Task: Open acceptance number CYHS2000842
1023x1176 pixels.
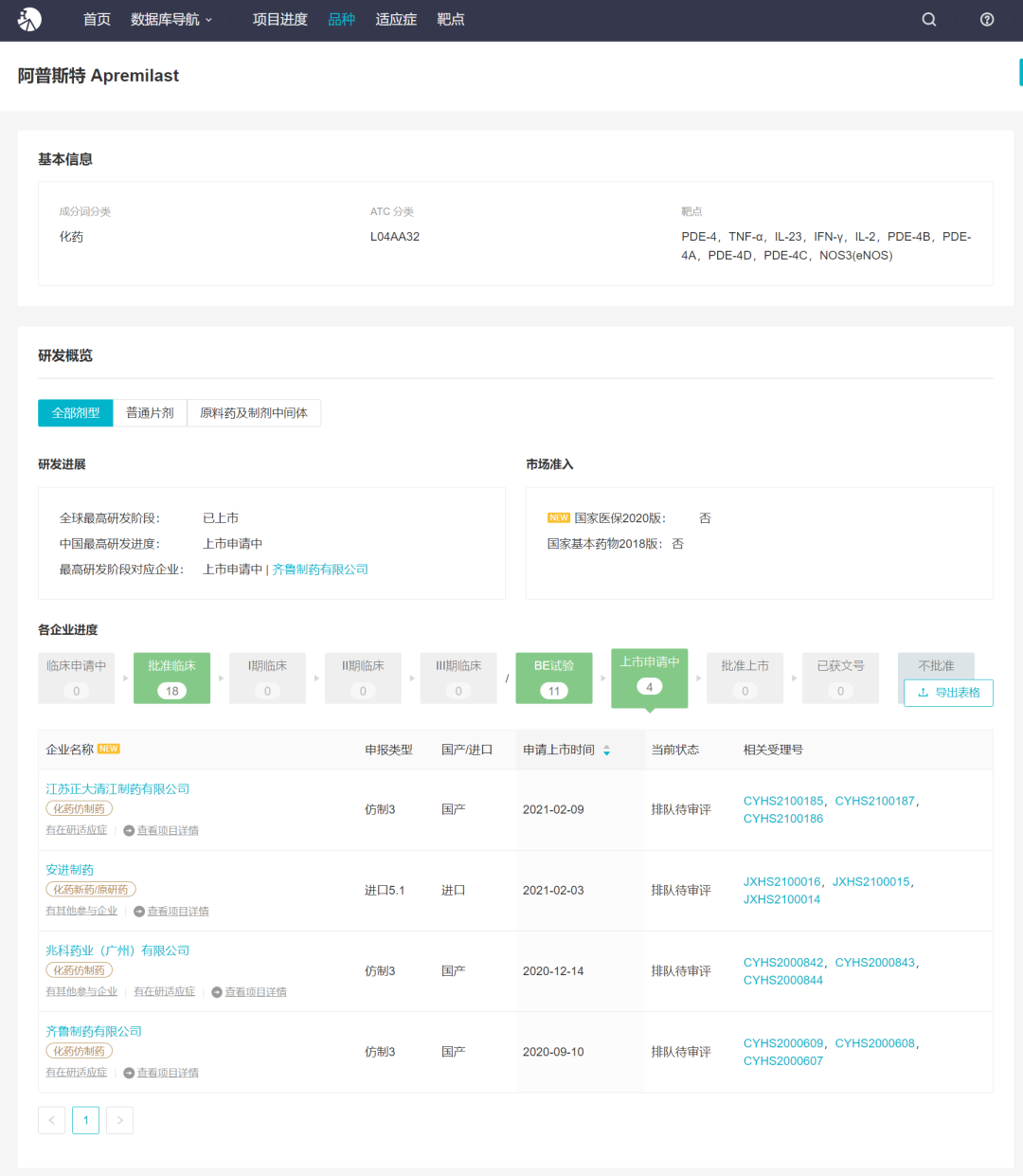Action: [x=783, y=963]
